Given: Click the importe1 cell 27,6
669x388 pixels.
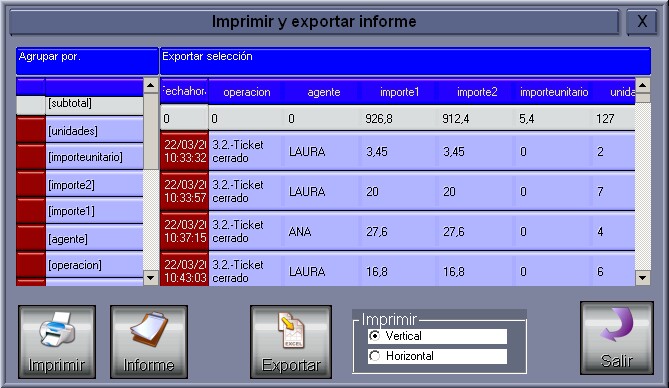Looking at the screenshot, I should point(399,231).
